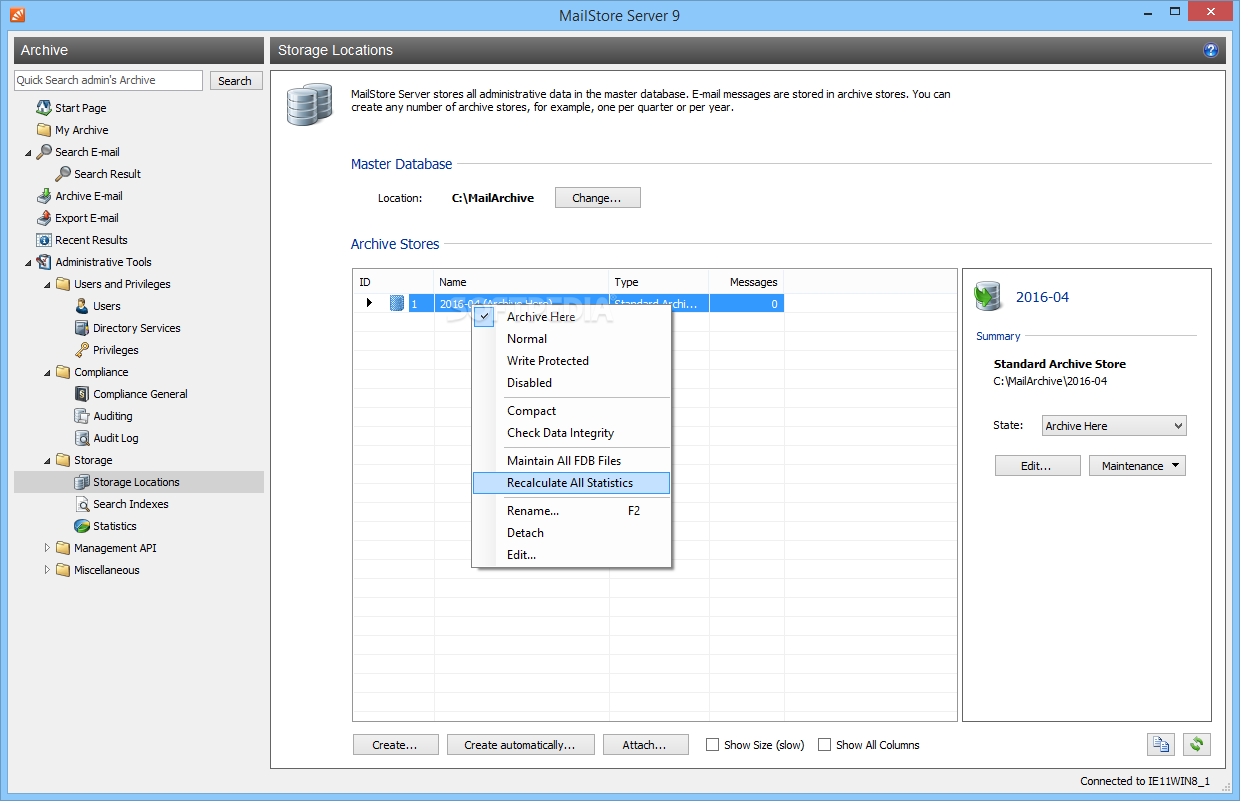Click the Search button beside quick search
This screenshot has height=801, width=1240.
click(236, 81)
